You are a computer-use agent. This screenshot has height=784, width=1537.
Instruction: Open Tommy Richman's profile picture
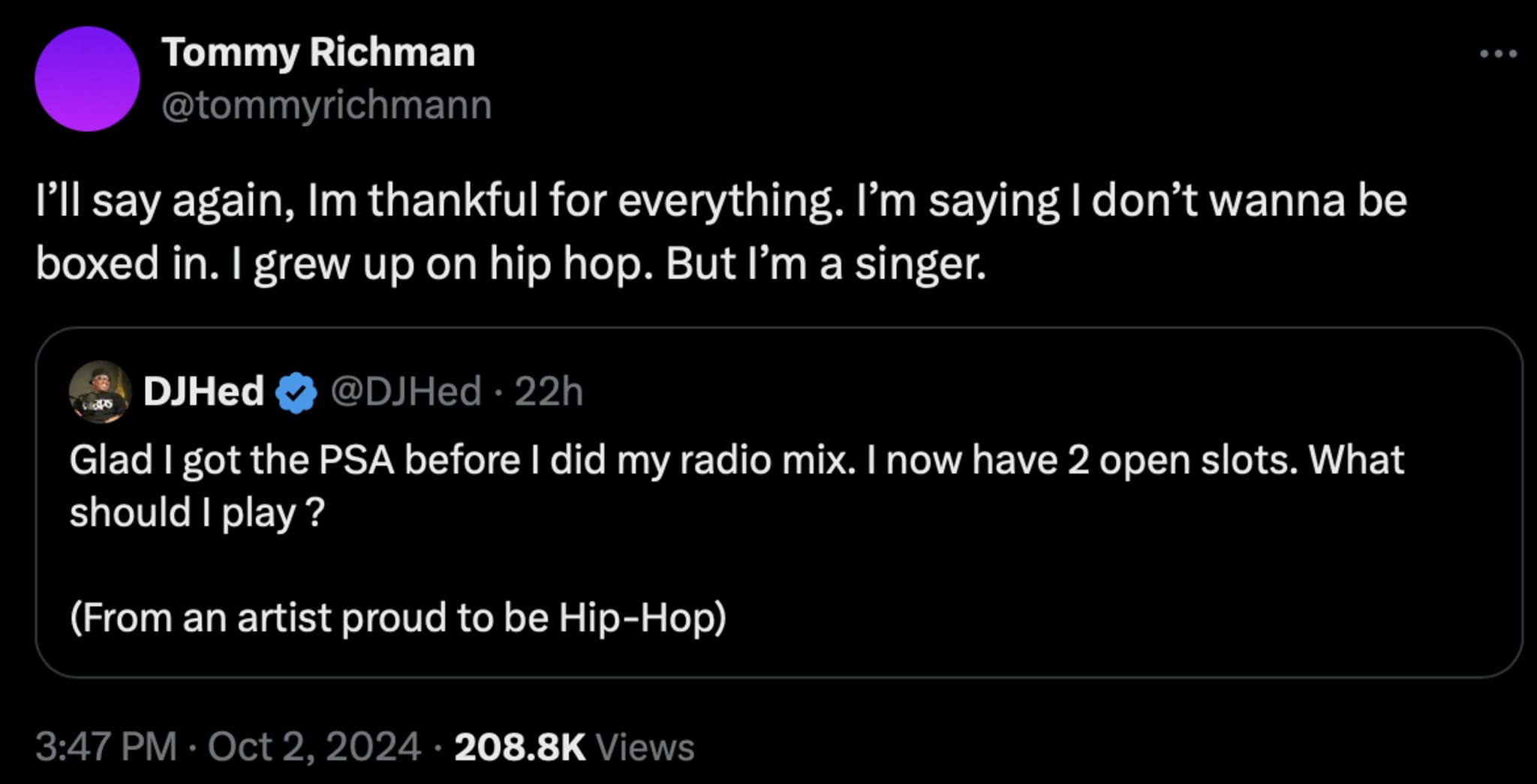87,79
